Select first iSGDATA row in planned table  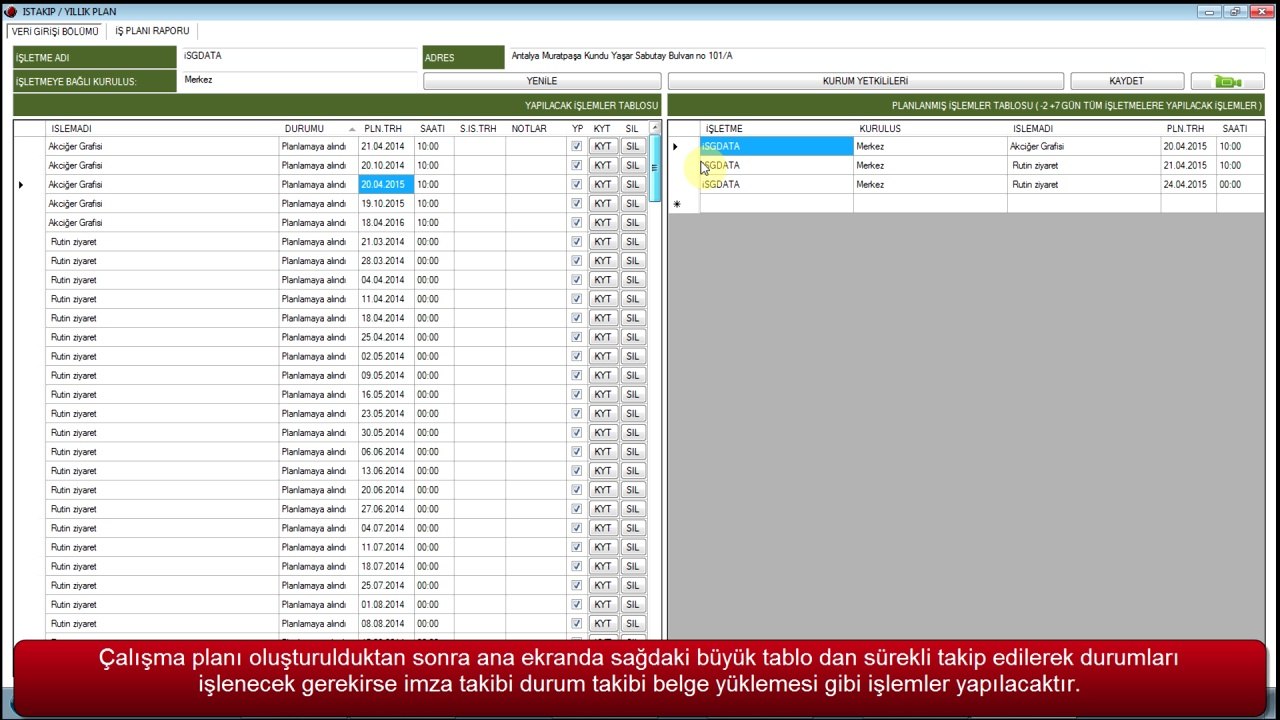click(776, 146)
